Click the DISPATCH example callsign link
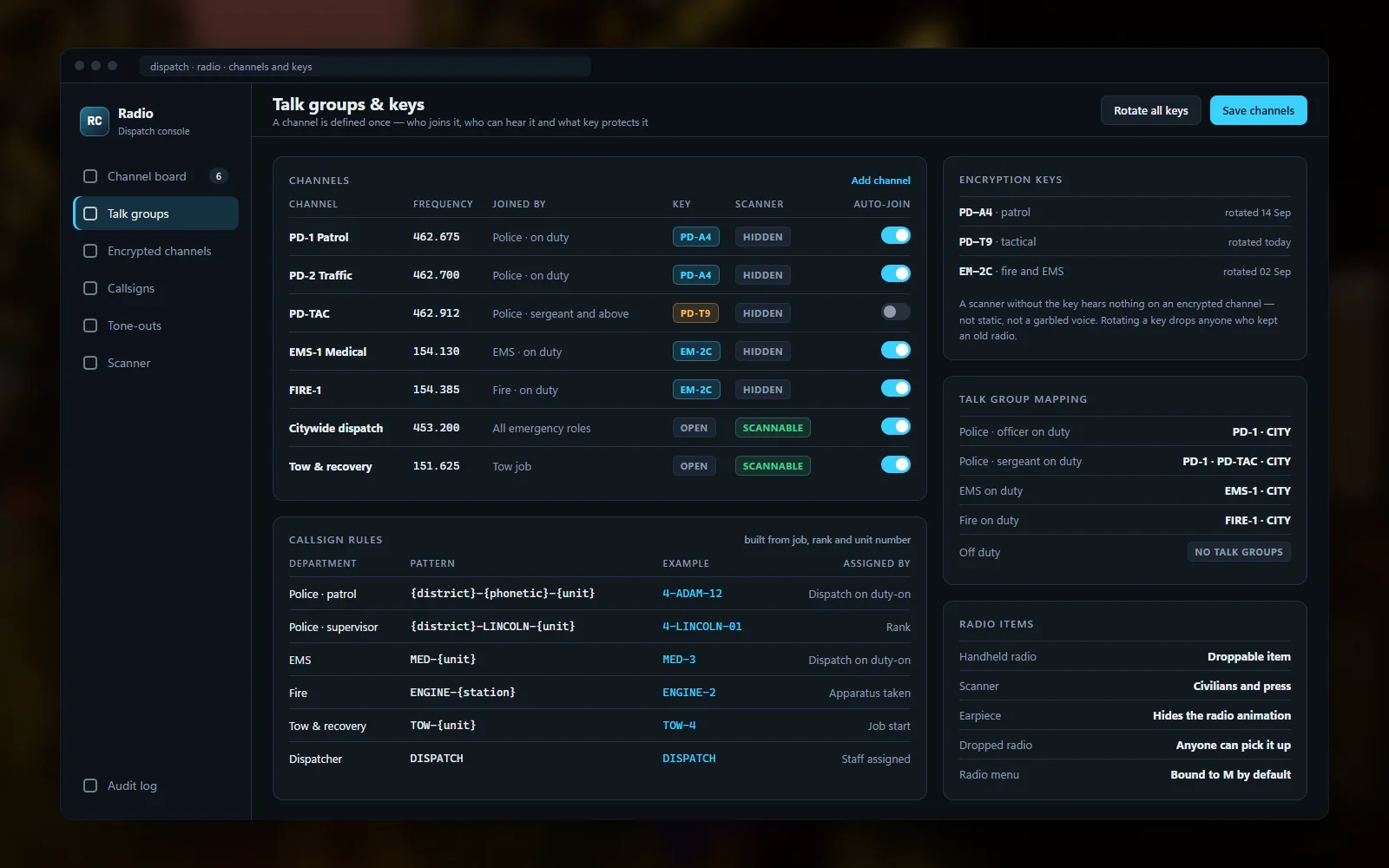This screenshot has height=868, width=1389. (x=689, y=759)
